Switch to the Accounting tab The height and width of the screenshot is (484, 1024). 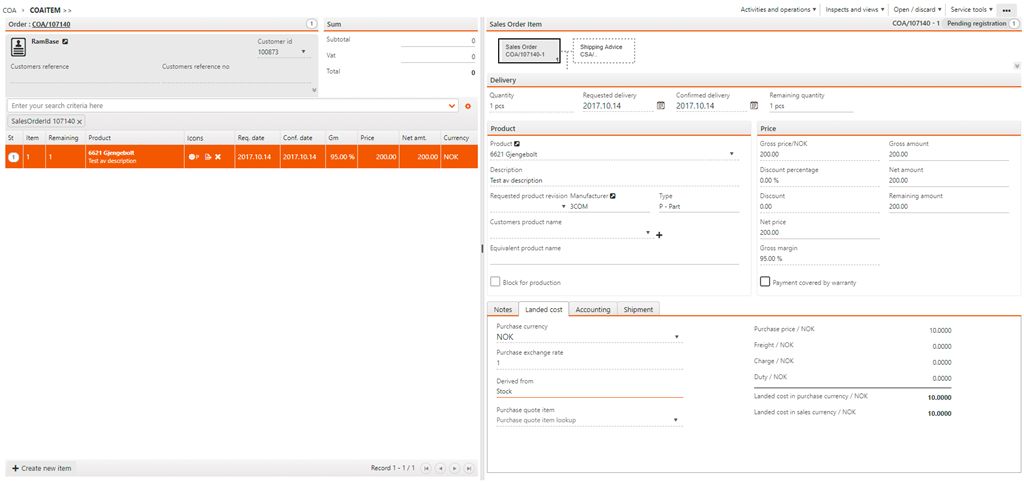(x=592, y=309)
